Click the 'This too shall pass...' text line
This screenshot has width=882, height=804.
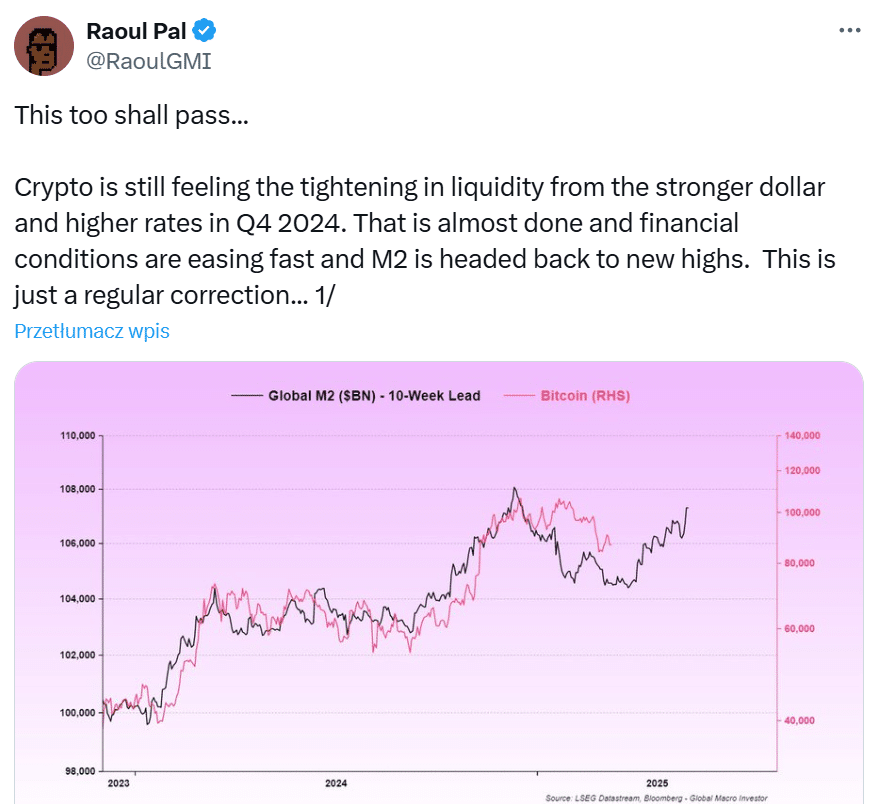point(132,115)
